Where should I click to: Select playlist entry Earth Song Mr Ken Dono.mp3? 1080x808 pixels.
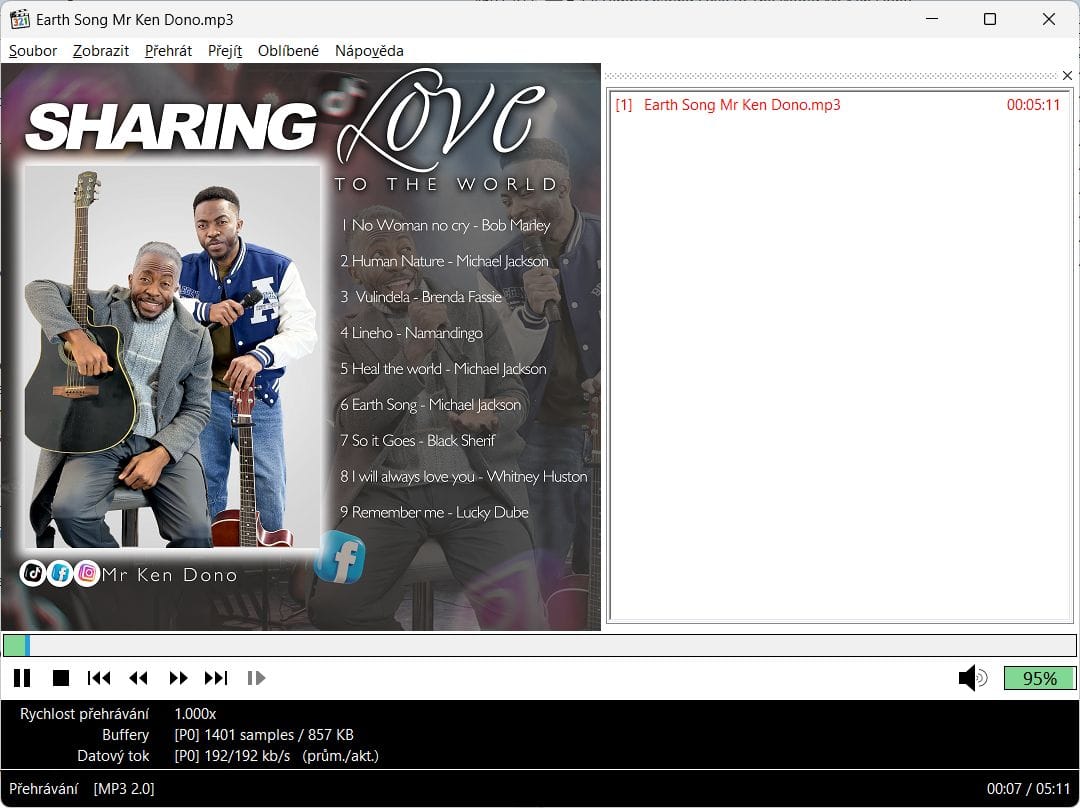[x=837, y=105]
